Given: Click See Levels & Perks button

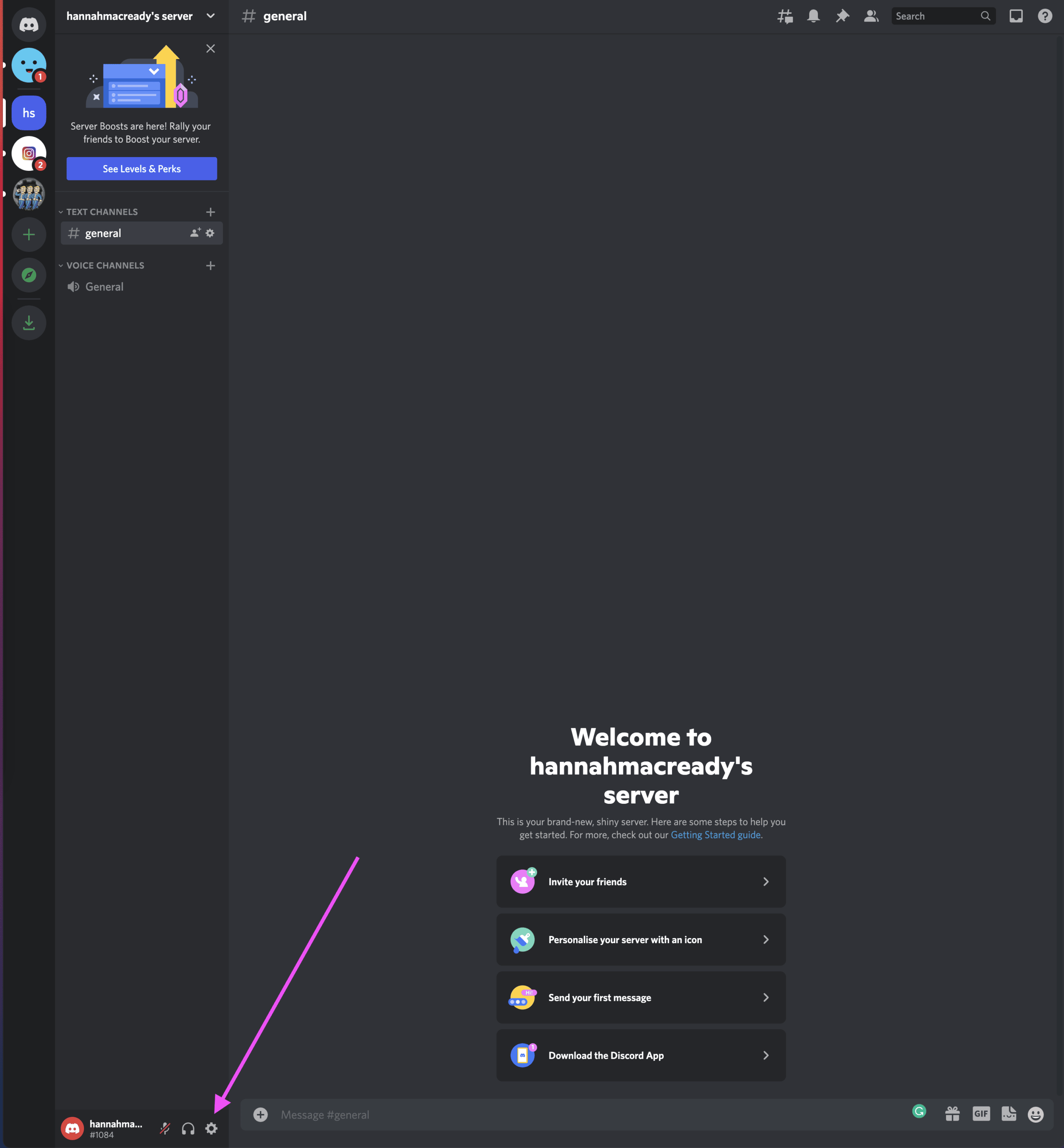Looking at the screenshot, I should pyautogui.click(x=141, y=168).
